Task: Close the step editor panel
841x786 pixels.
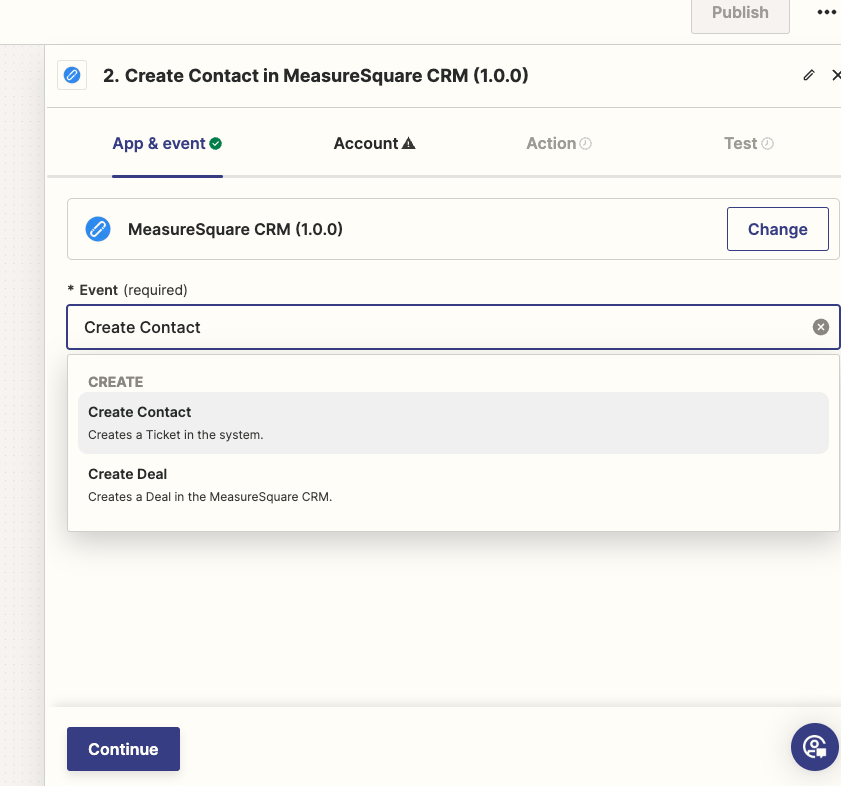Action: click(836, 75)
